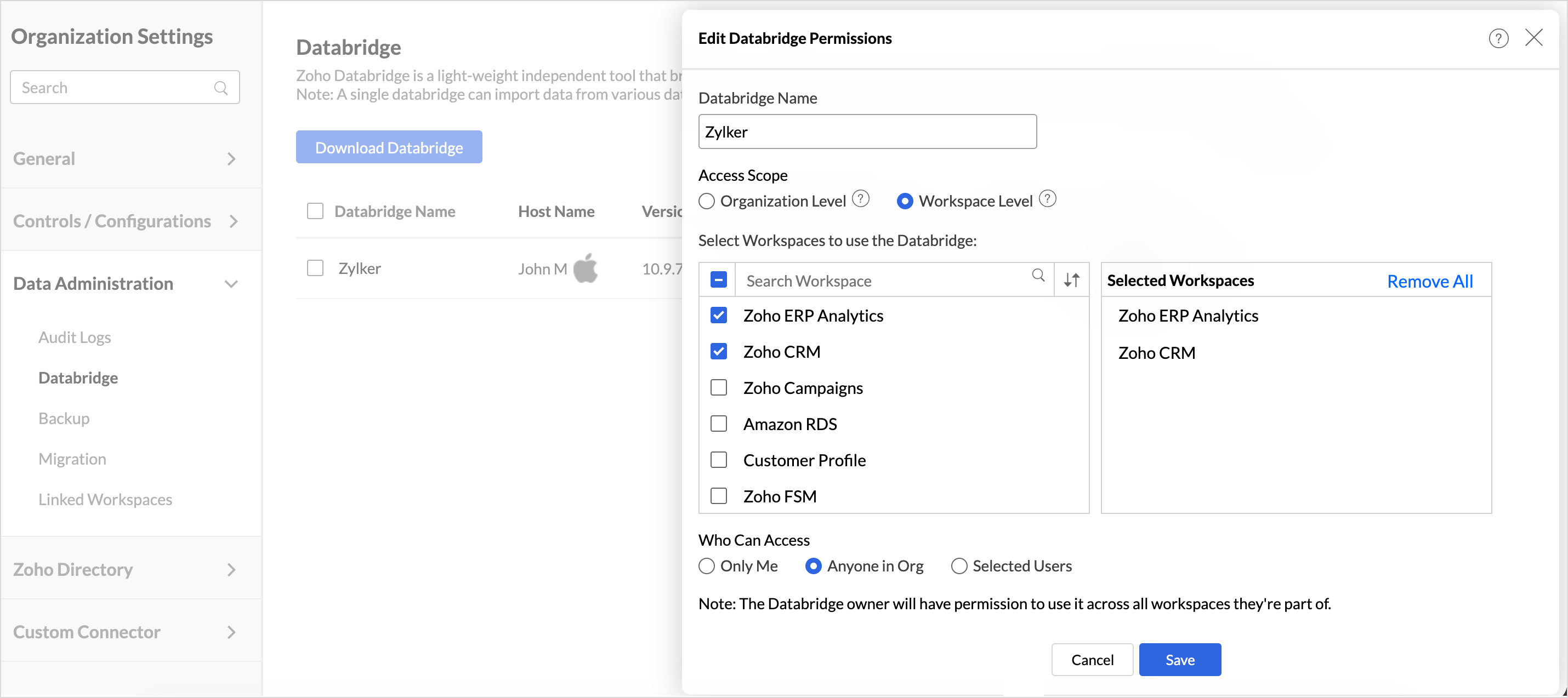Toggle the select-all workspaces indeterminate checkbox

pyautogui.click(x=718, y=280)
